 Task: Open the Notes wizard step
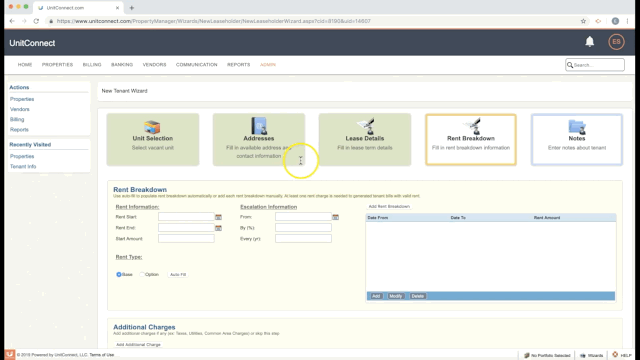point(577,140)
